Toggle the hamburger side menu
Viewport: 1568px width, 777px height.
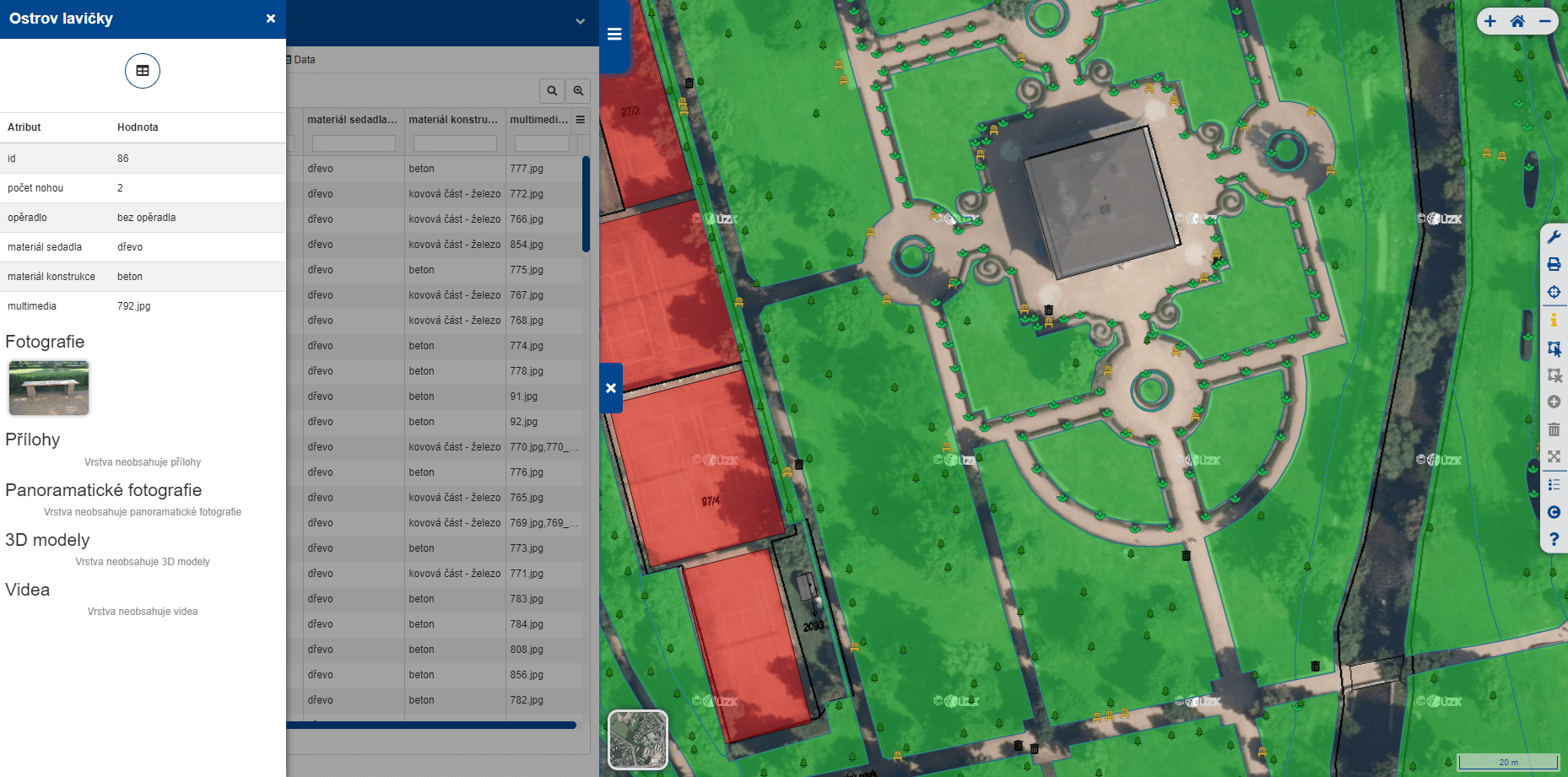614,35
